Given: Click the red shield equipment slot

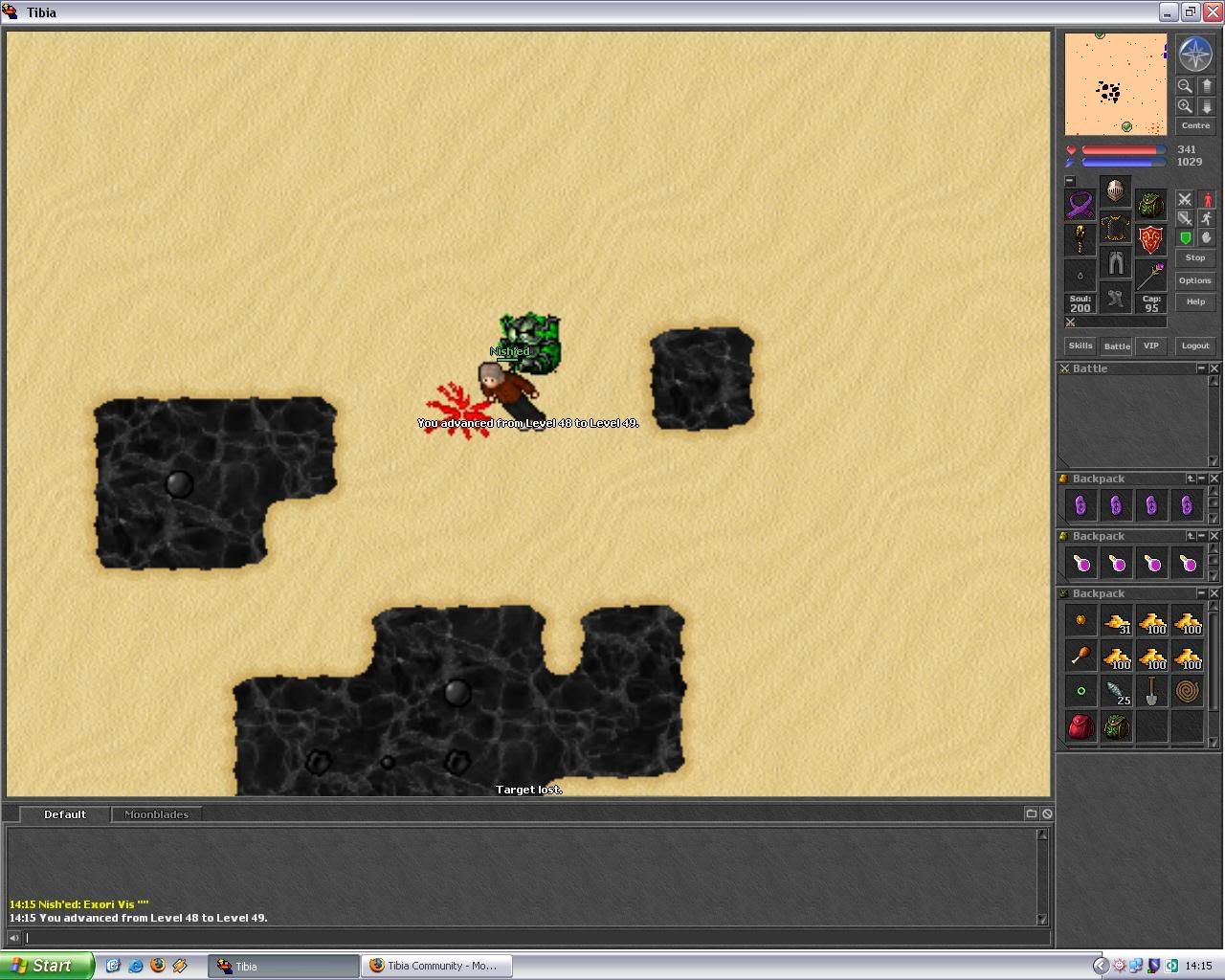Looking at the screenshot, I should pos(1151,240).
